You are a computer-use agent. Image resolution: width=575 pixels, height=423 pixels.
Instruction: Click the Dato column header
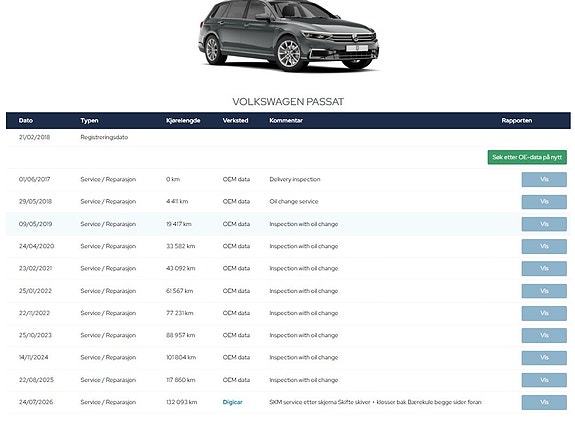click(x=26, y=121)
